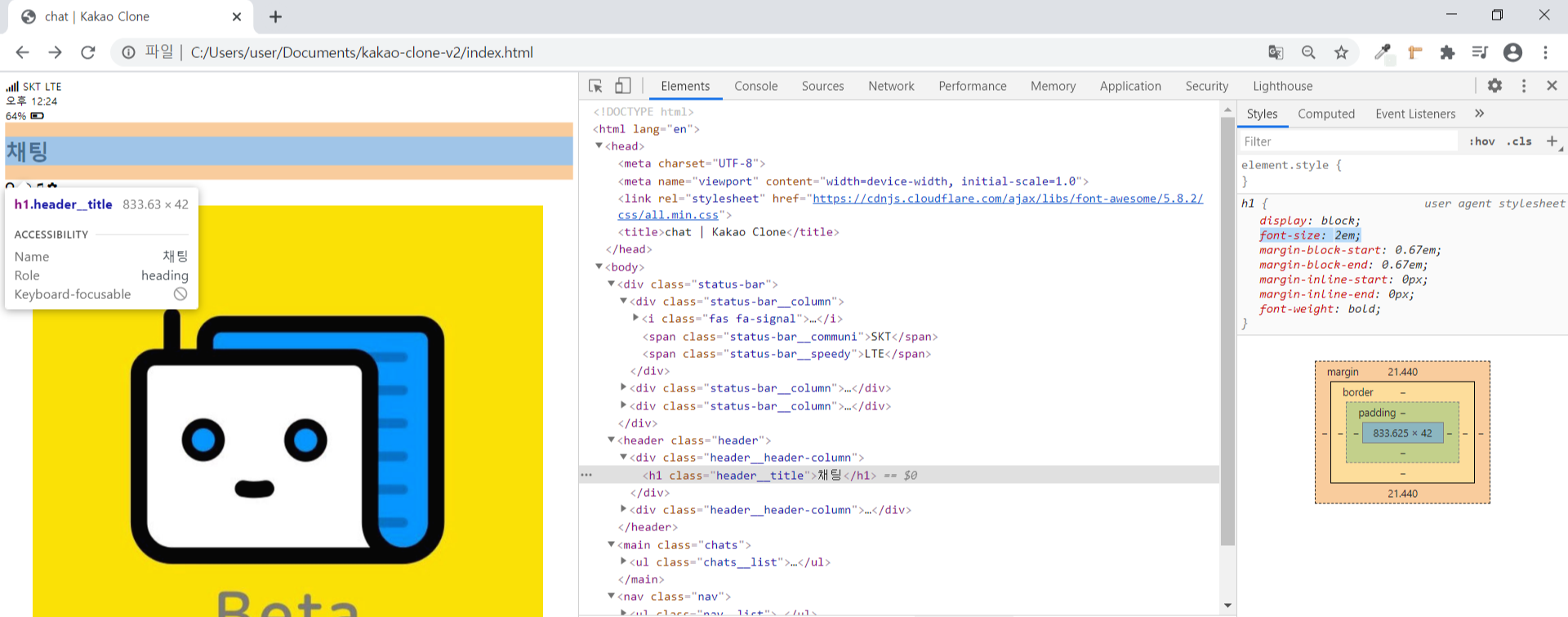Click the browser address bar URL
The height and width of the screenshot is (617, 1568).
(362, 52)
